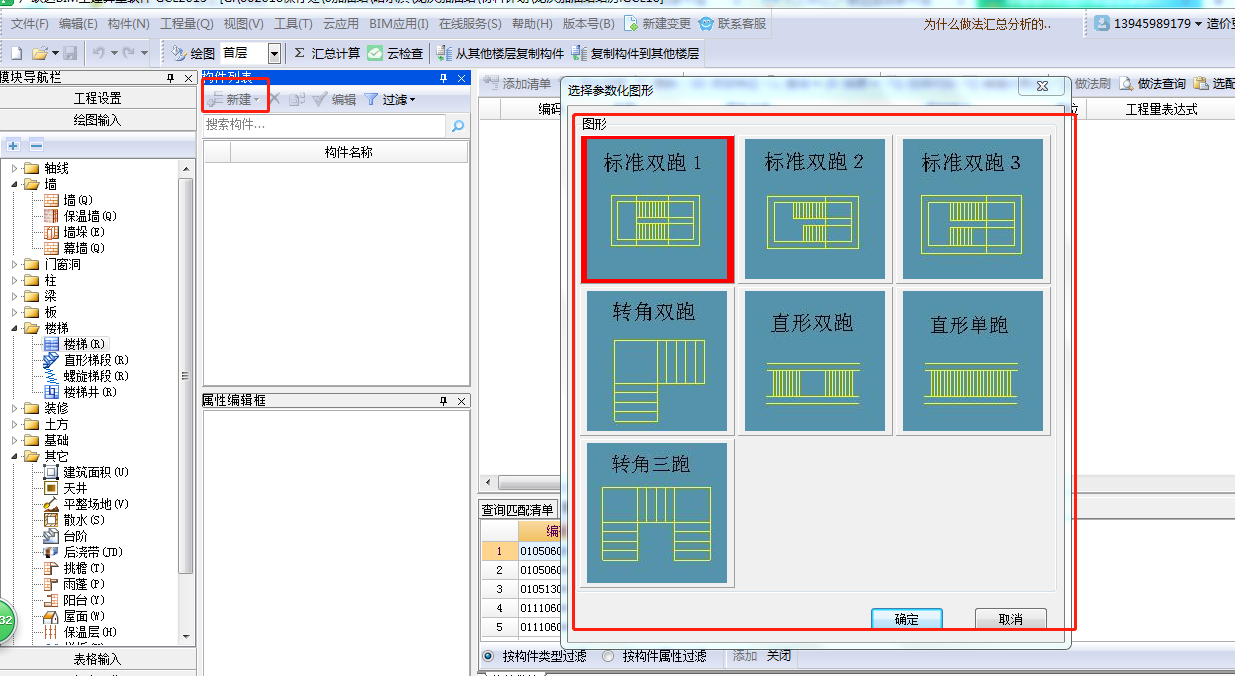1235x676 pixels.
Task: Click the expand-all plus icon in navigation tree
Action: point(13,146)
